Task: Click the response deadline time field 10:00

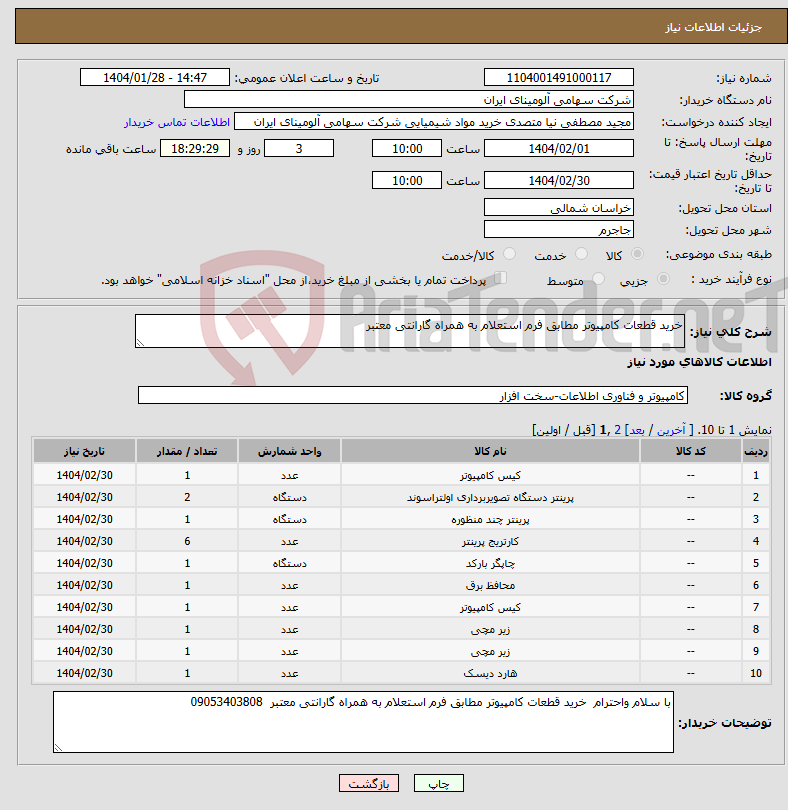Action: [x=407, y=149]
